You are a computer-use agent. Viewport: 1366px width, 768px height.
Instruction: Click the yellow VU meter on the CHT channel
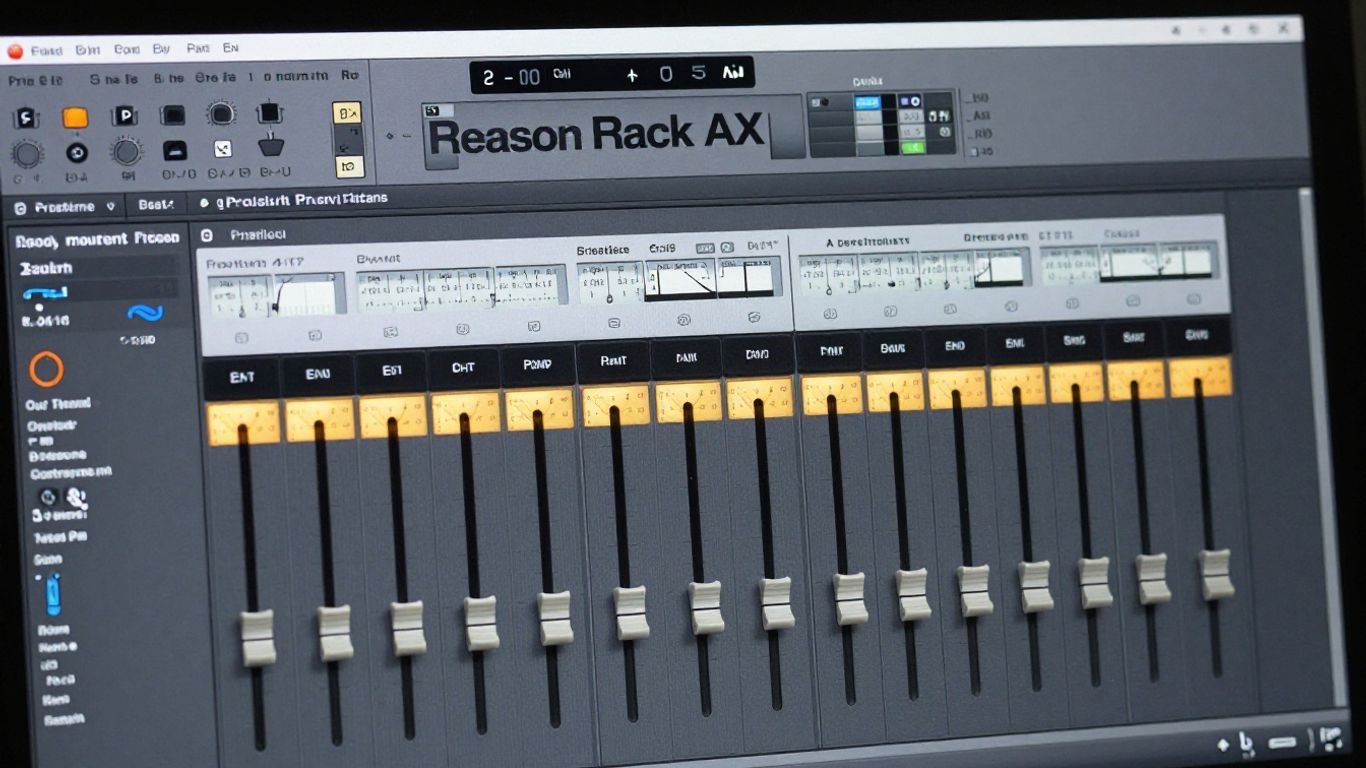(x=465, y=412)
